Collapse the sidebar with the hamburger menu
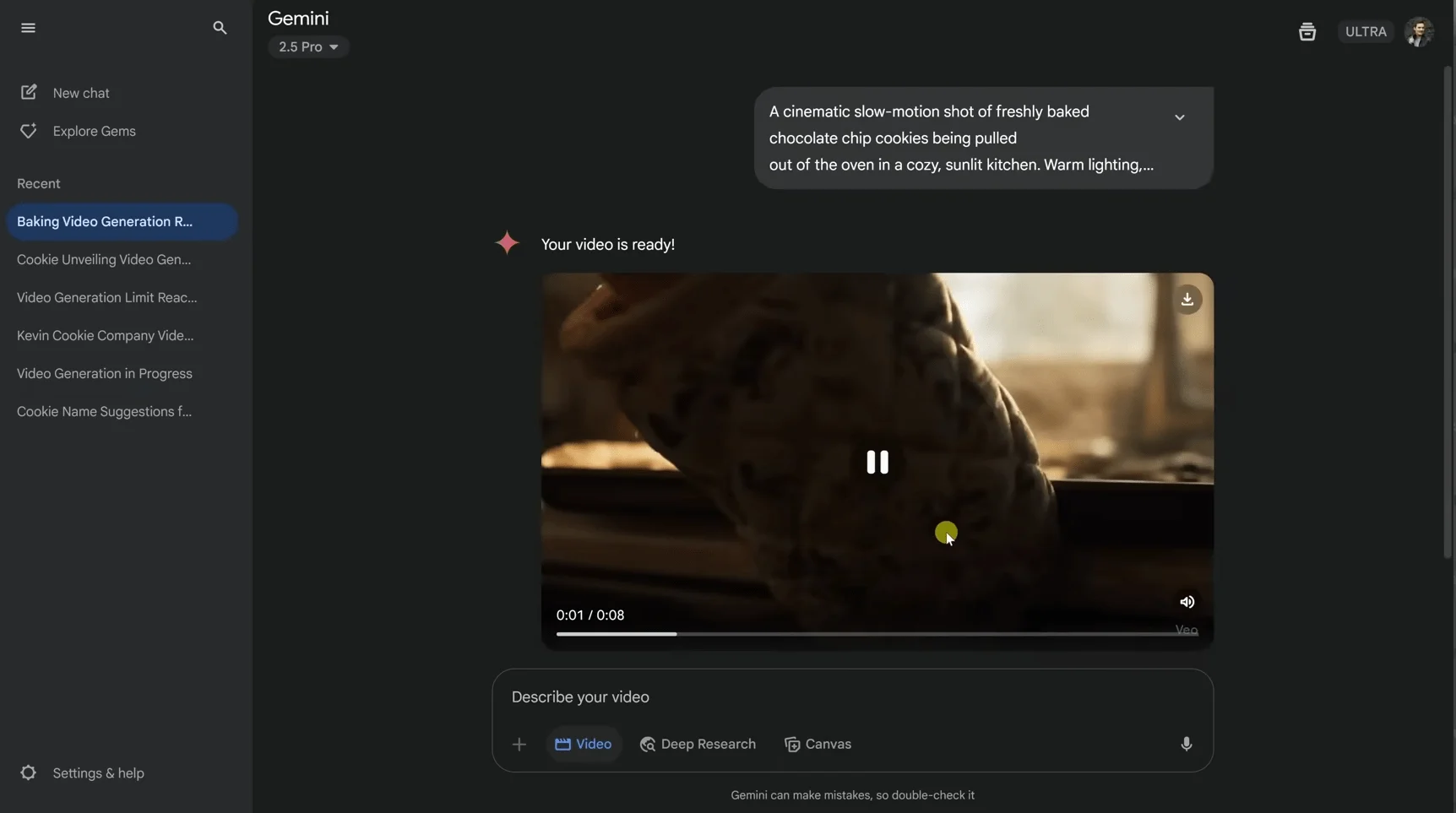The width and height of the screenshot is (1456, 813). point(28,28)
